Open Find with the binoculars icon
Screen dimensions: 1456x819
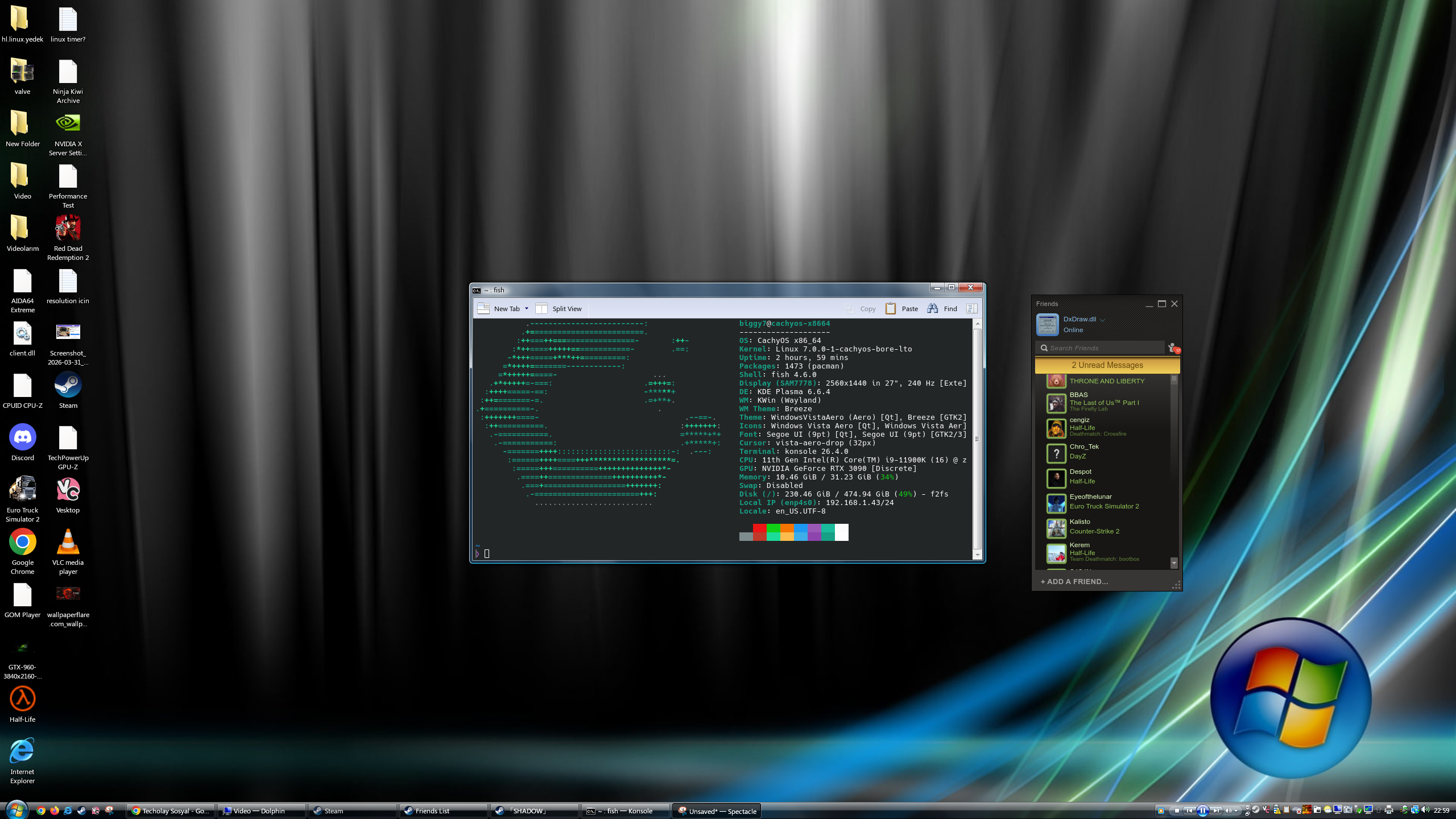pos(933,308)
